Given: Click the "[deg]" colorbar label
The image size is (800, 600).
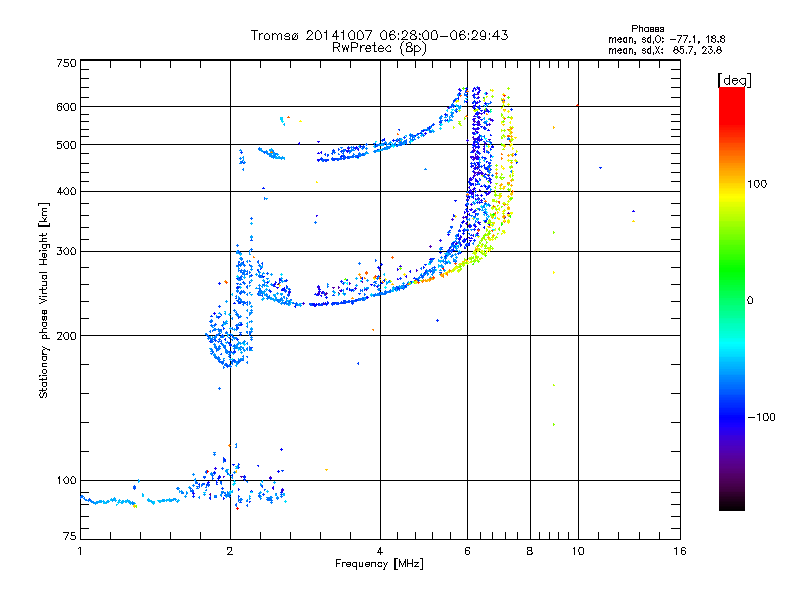Looking at the screenshot, I should tap(734, 80).
